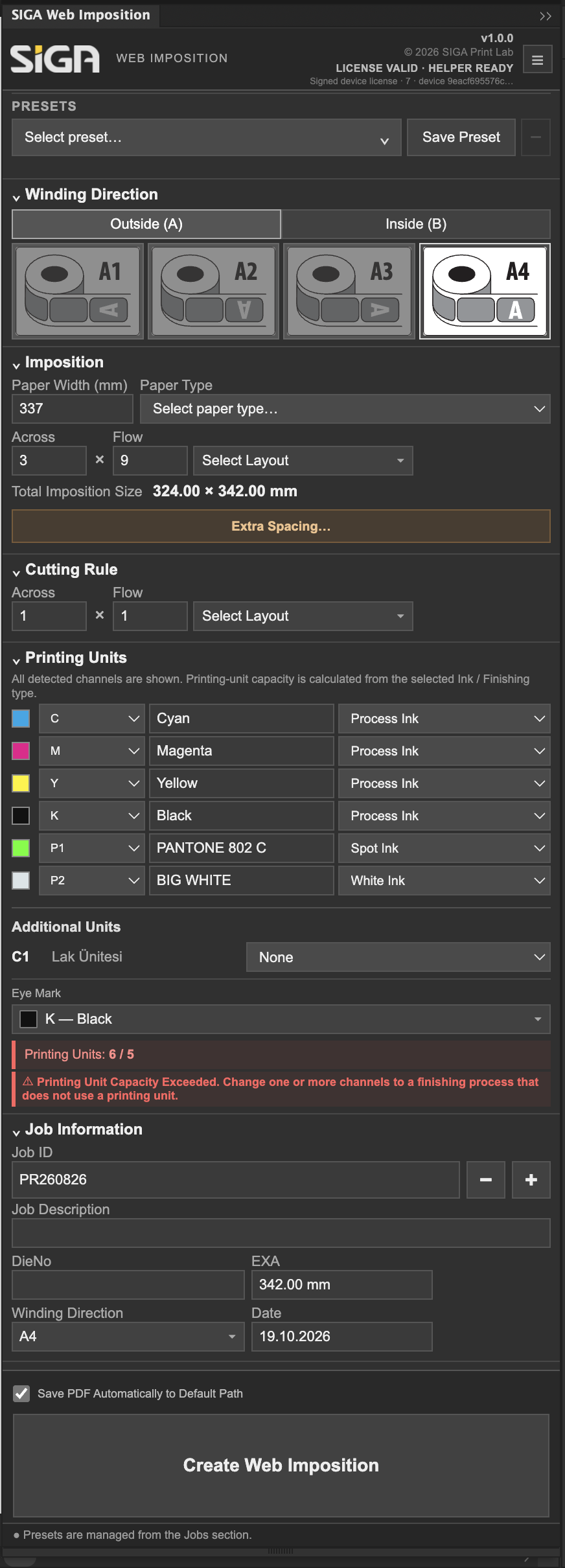Click the delete preset minus button
The height and width of the screenshot is (1568, 565).
(x=536, y=137)
